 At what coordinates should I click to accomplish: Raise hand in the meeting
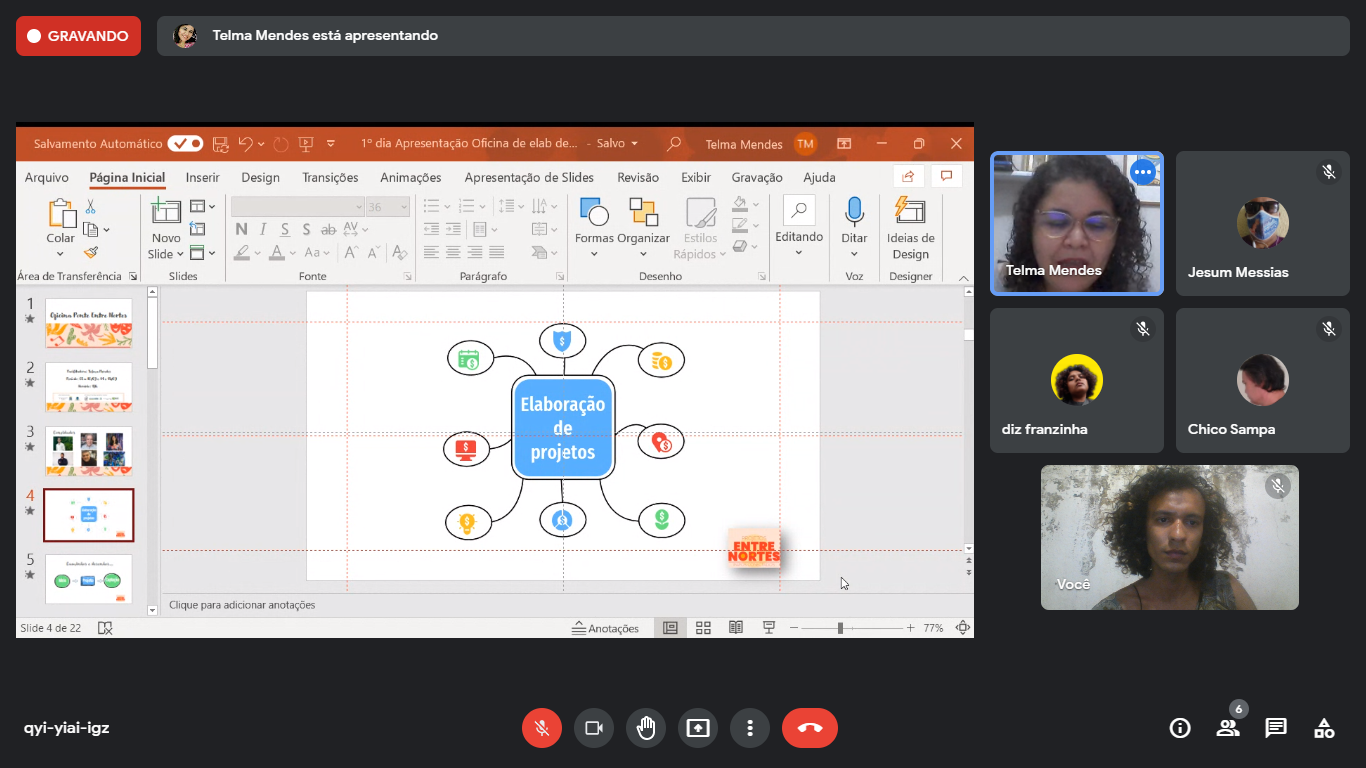coord(646,728)
